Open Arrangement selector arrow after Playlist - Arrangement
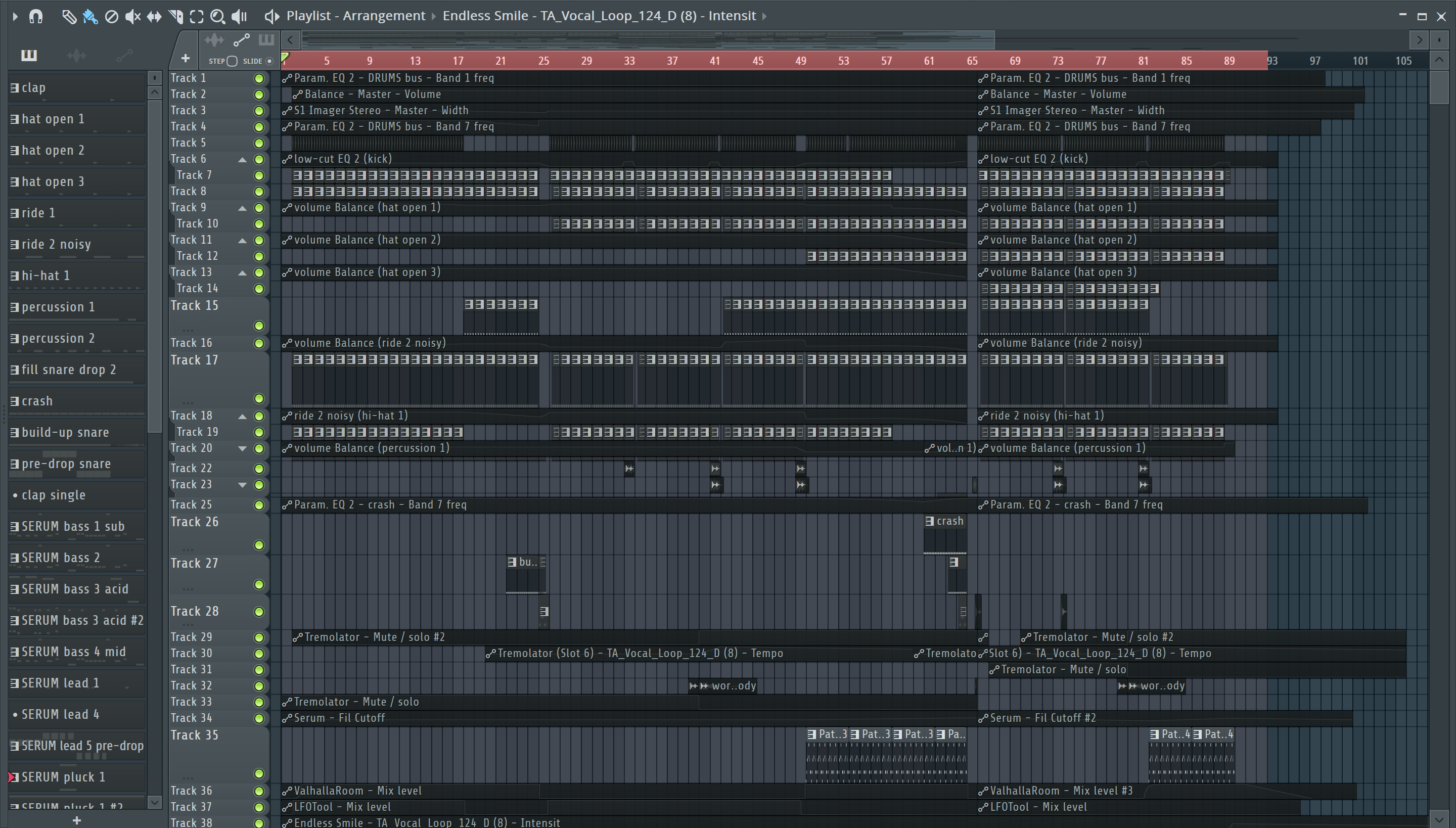The width and height of the screenshot is (1456, 828). click(434, 17)
